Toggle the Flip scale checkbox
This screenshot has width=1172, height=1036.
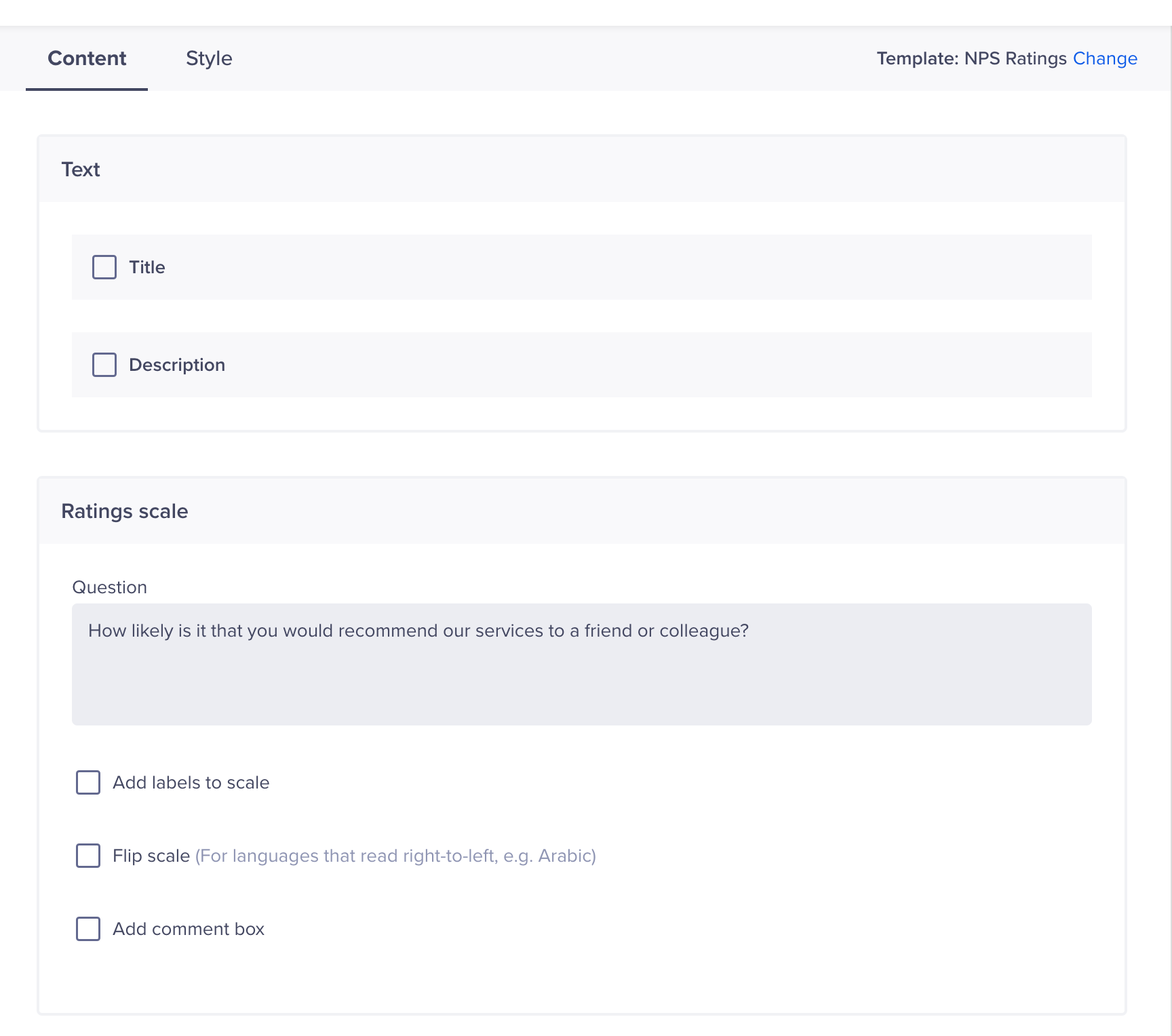point(88,856)
